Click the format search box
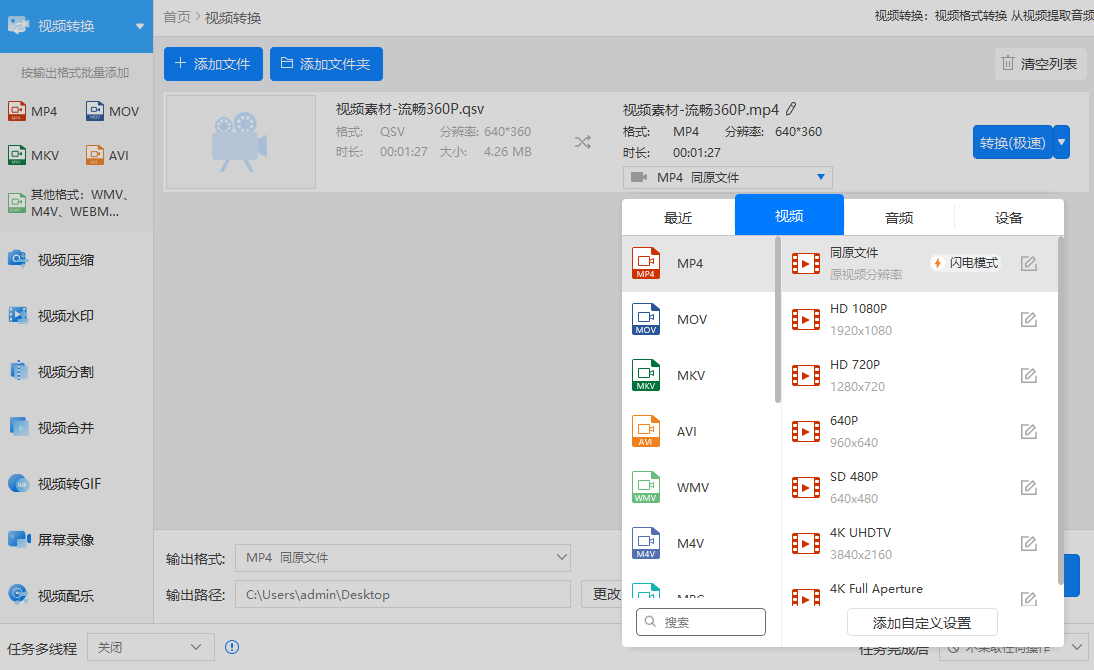Image resolution: width=1094 pixels, height=670 pixels. pos(701,622)
